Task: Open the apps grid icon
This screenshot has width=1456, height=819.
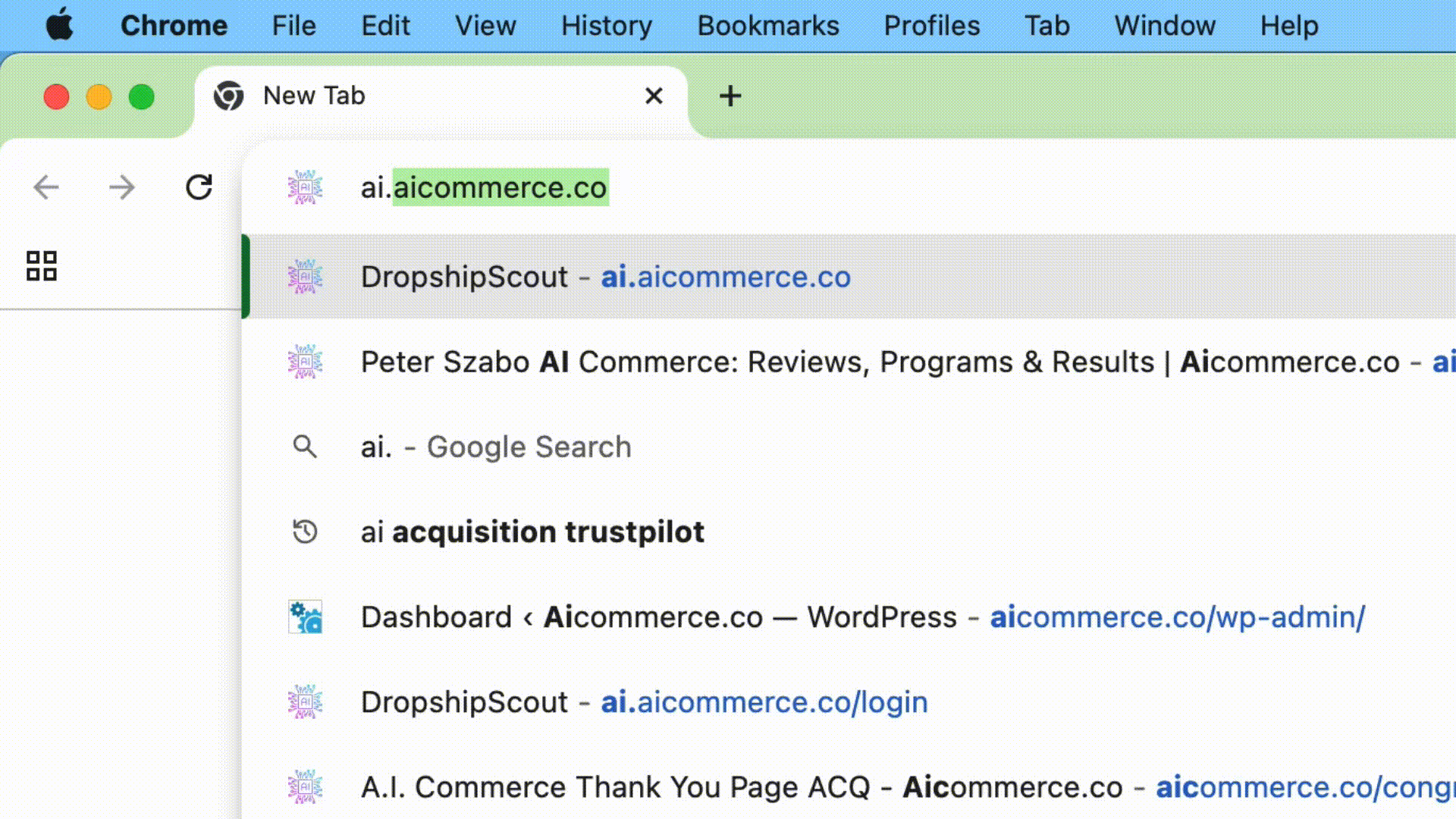Action: pos(42,266)
